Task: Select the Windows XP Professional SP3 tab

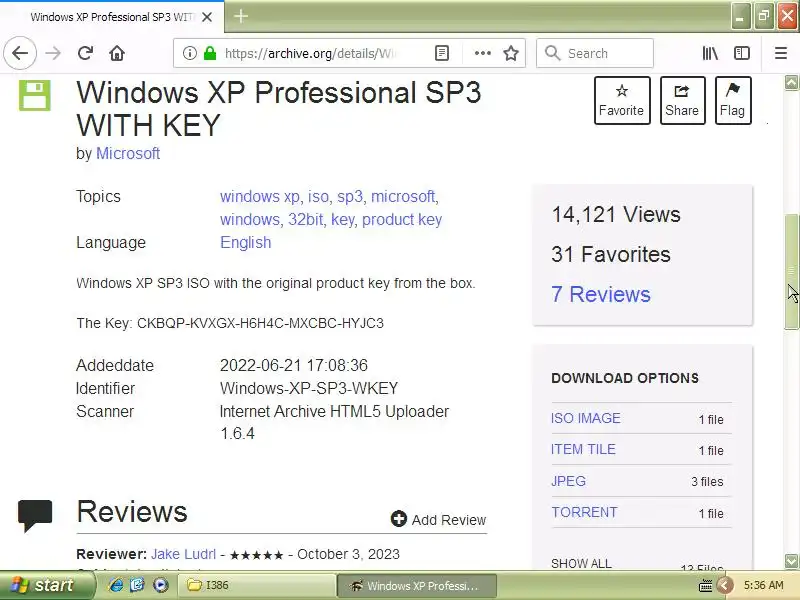Action: point(112,17)
